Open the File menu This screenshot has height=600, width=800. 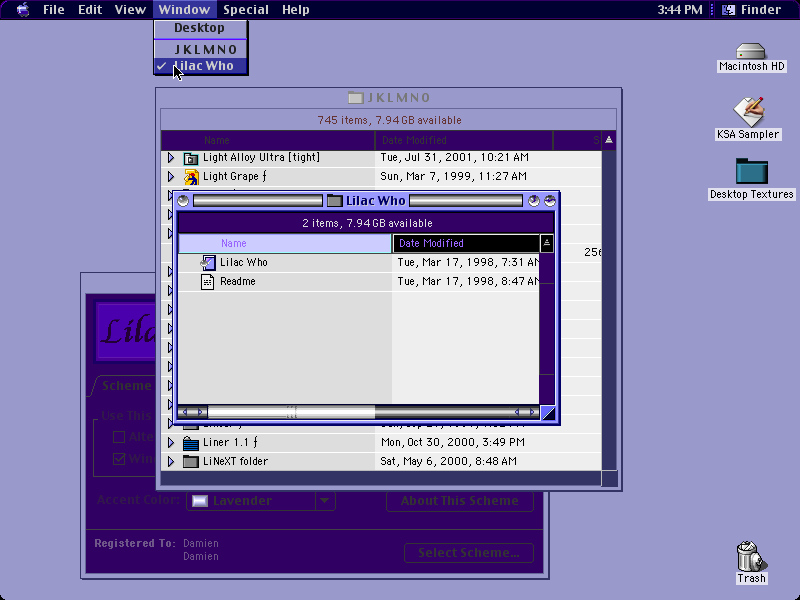tap(54, 9)
